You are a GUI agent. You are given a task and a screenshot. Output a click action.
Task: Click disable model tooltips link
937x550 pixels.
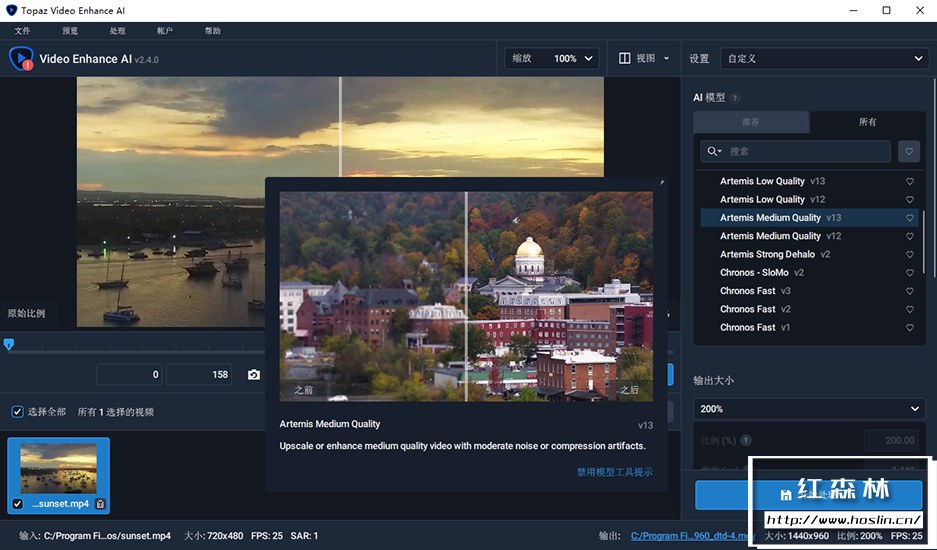pos(614,472)
